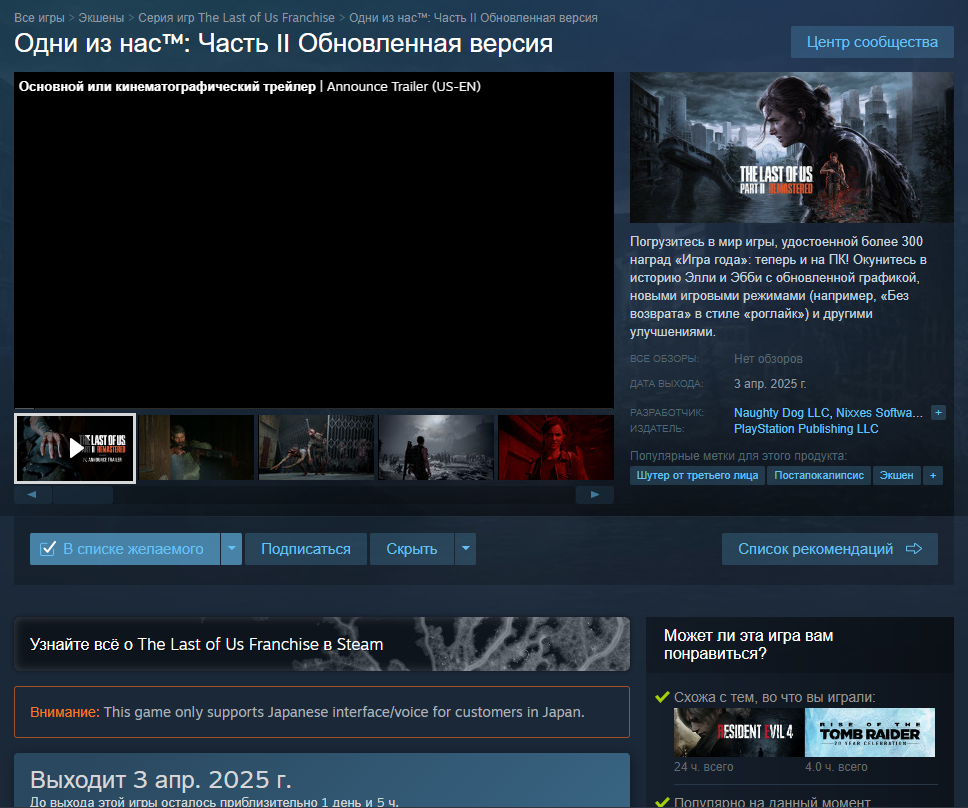Click the Подписаться follow button

tap(306, 549)
